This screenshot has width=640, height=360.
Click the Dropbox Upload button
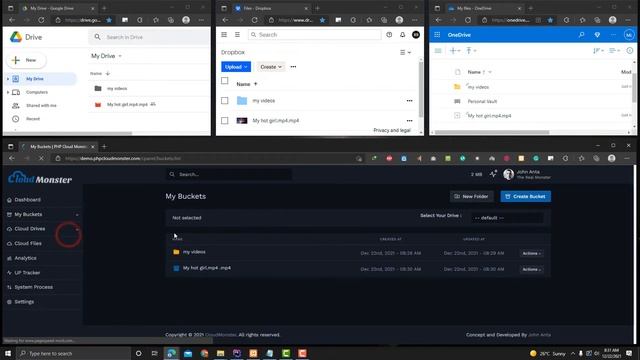pyautogui.click(x=236, y=67)
